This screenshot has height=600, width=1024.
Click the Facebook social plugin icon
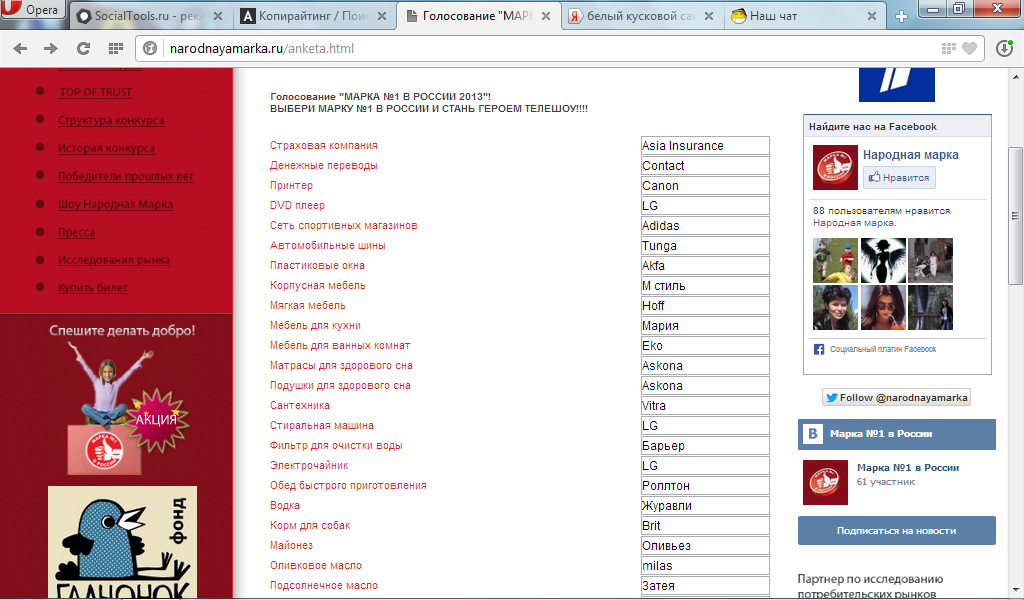(819, 349)
